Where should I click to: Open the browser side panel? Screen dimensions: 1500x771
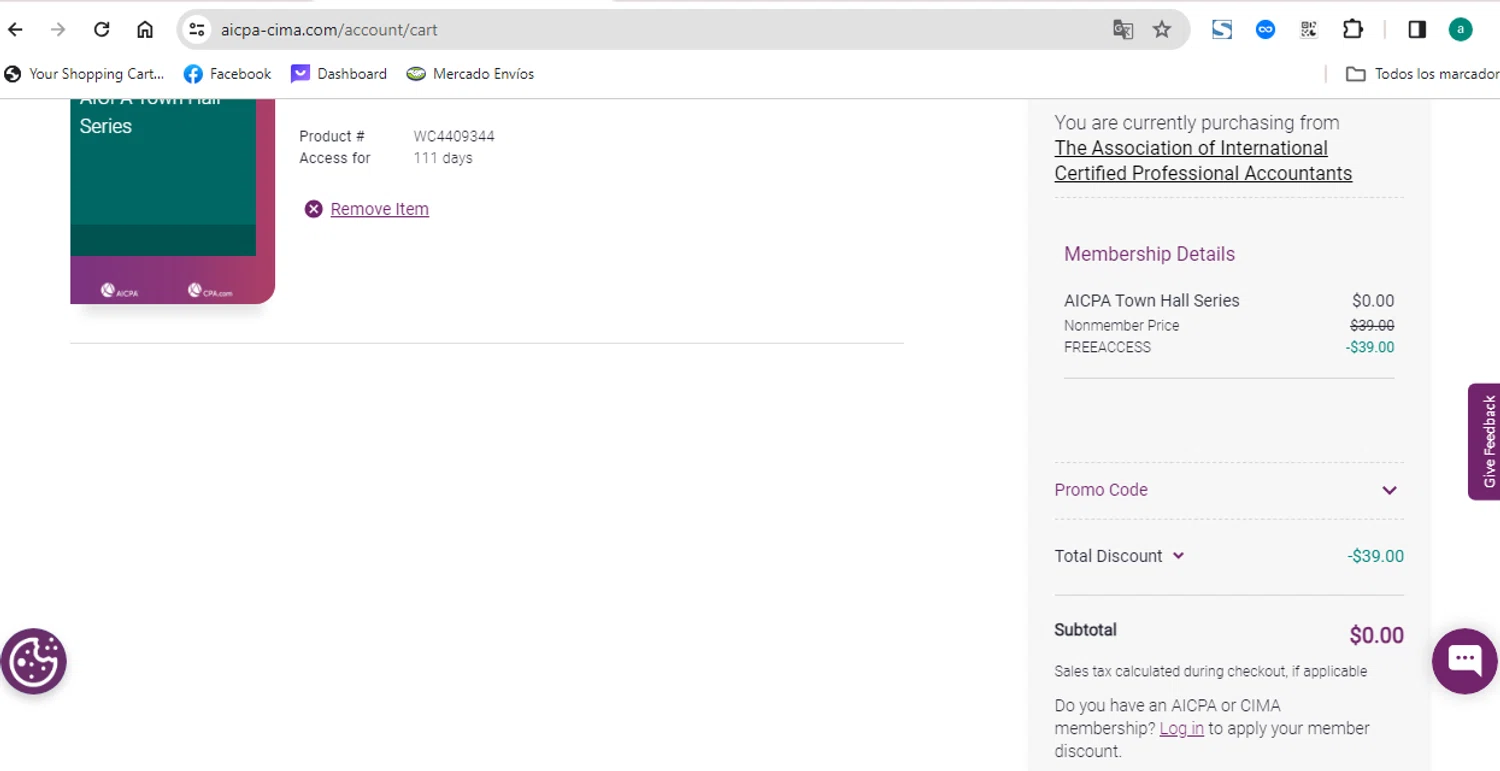pyautogui.click(x=1417, y=30)
